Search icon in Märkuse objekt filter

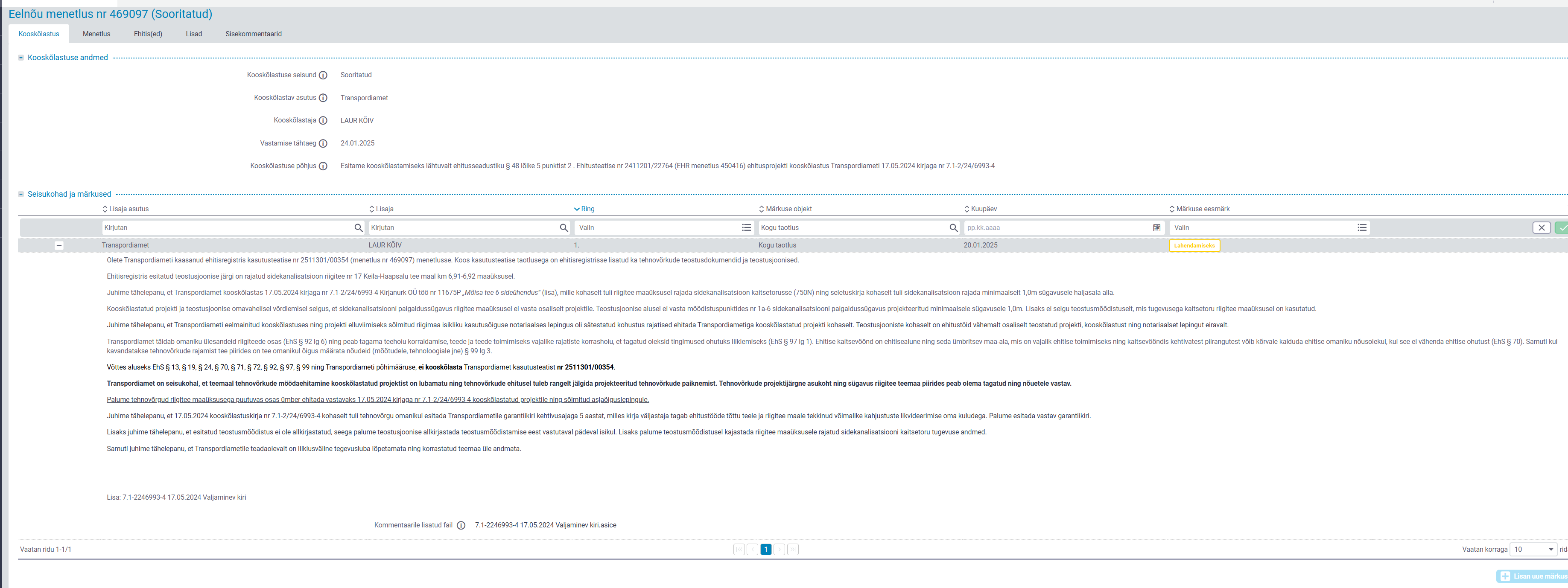(x=953, y=228)
